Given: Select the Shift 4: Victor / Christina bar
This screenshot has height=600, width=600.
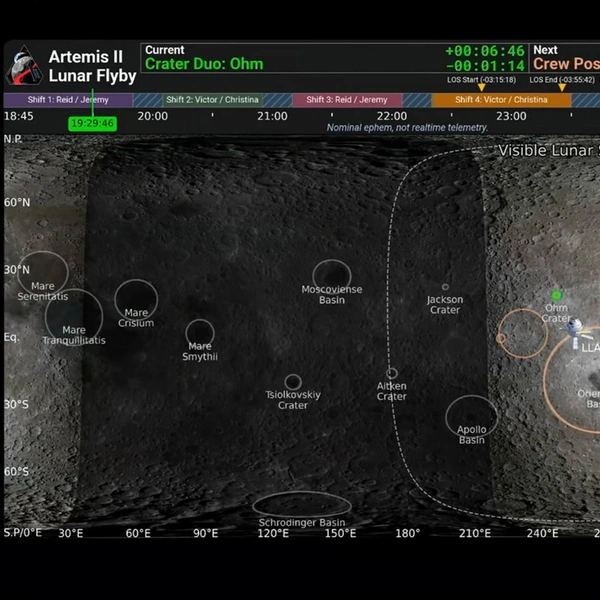Looking at the screenshot, I should (501, 100).
